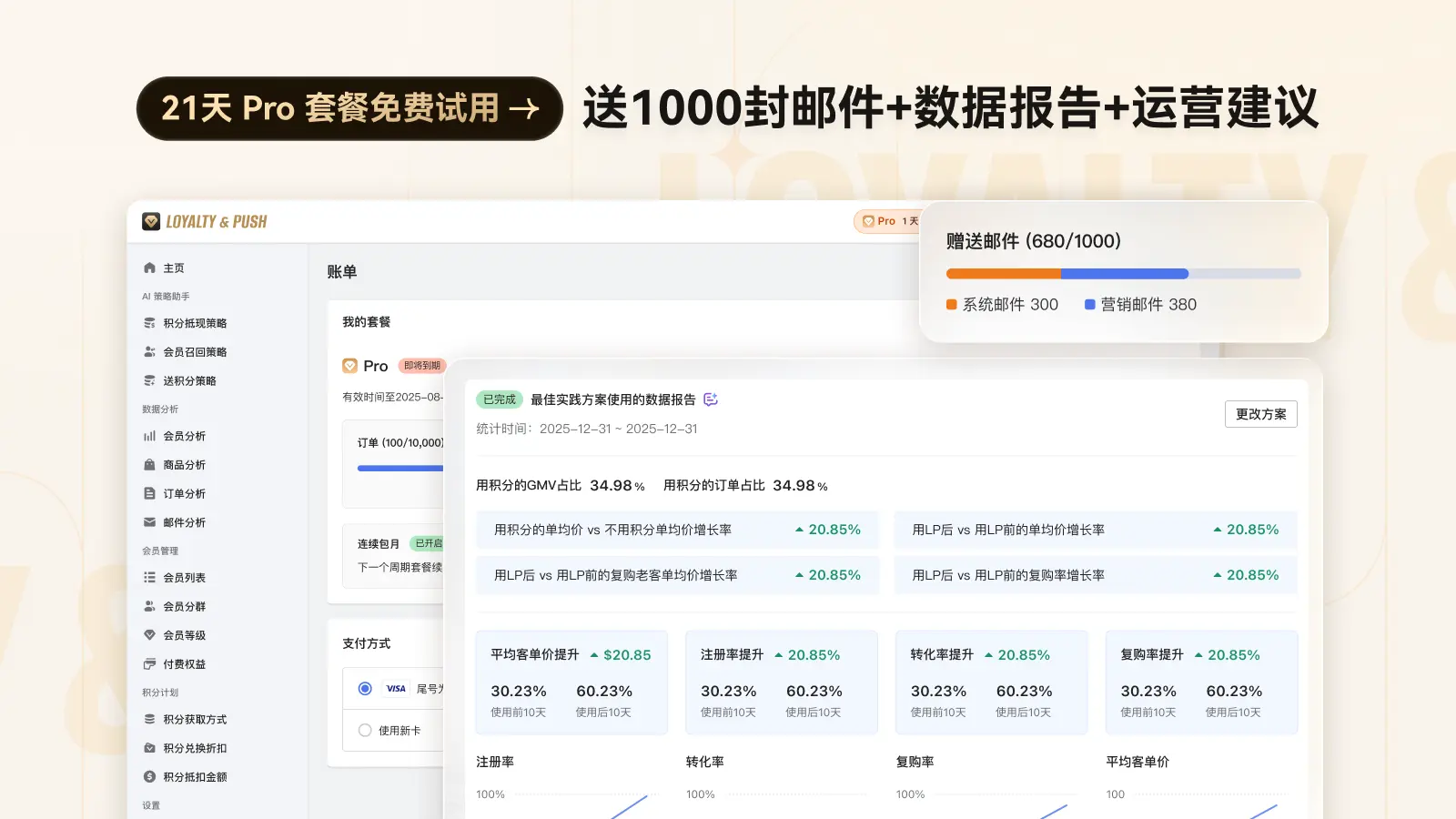
Task: Open 积分抵扣金额 settings
Action: (x=187, y=777)
